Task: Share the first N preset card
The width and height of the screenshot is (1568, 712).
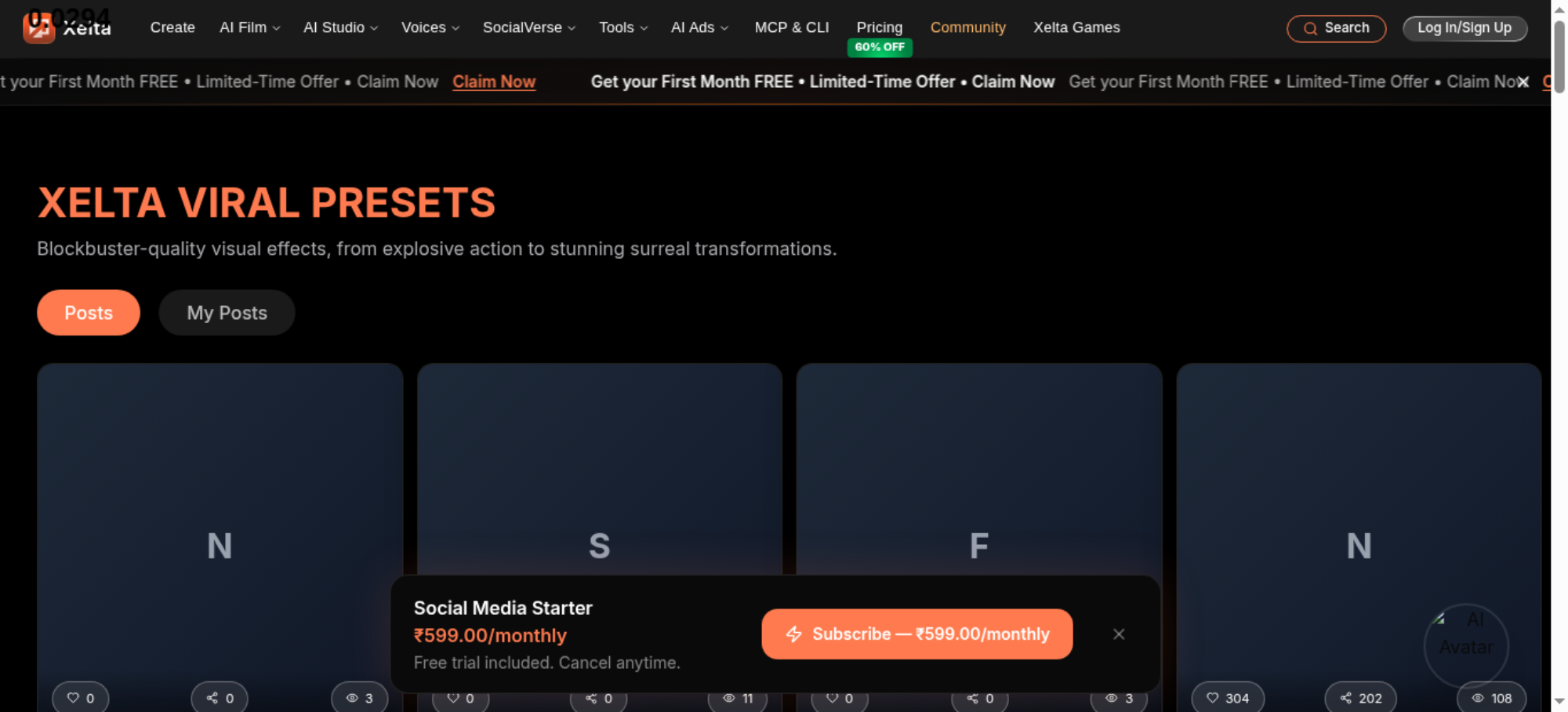Action: [x=220, y=698]
